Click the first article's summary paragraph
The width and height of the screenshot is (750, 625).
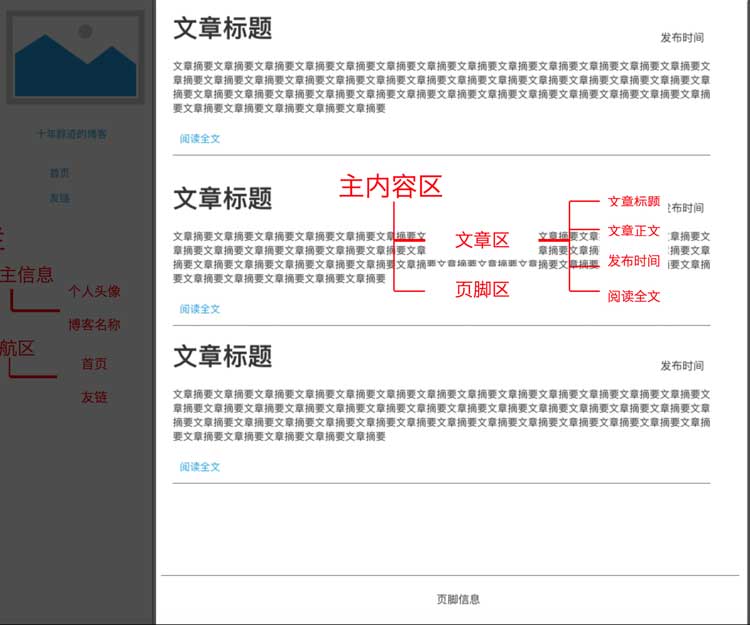click(x=441, y=87)
